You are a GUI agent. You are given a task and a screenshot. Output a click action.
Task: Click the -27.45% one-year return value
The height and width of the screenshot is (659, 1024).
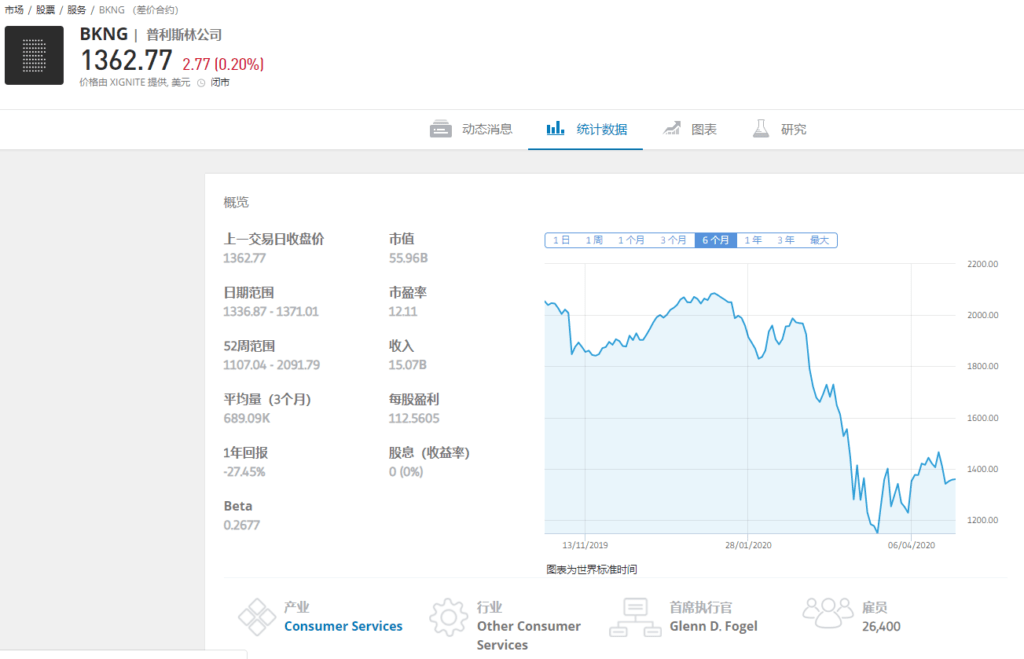click(244, 472)
